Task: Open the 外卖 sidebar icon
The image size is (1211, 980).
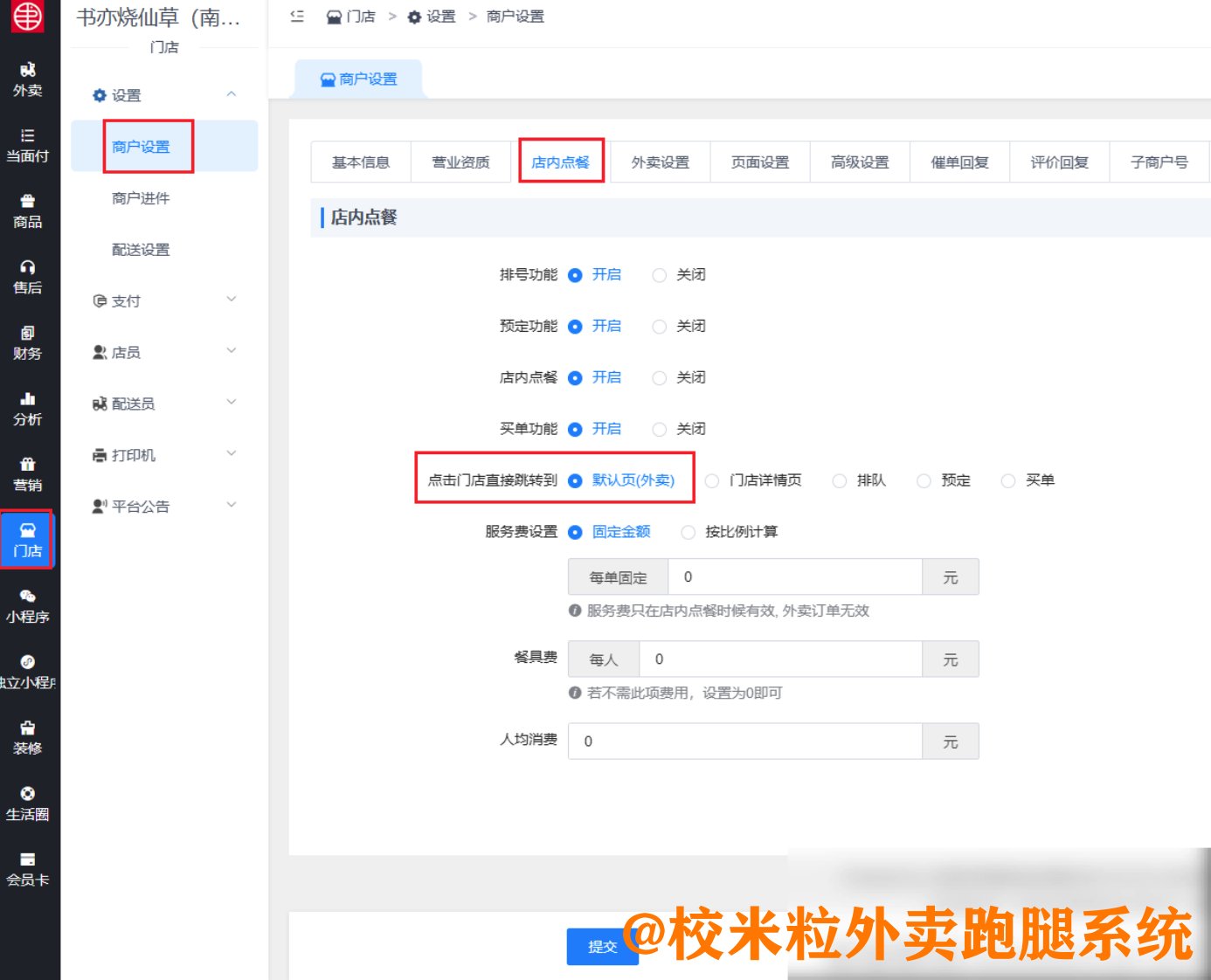Action: coord(29,79)
